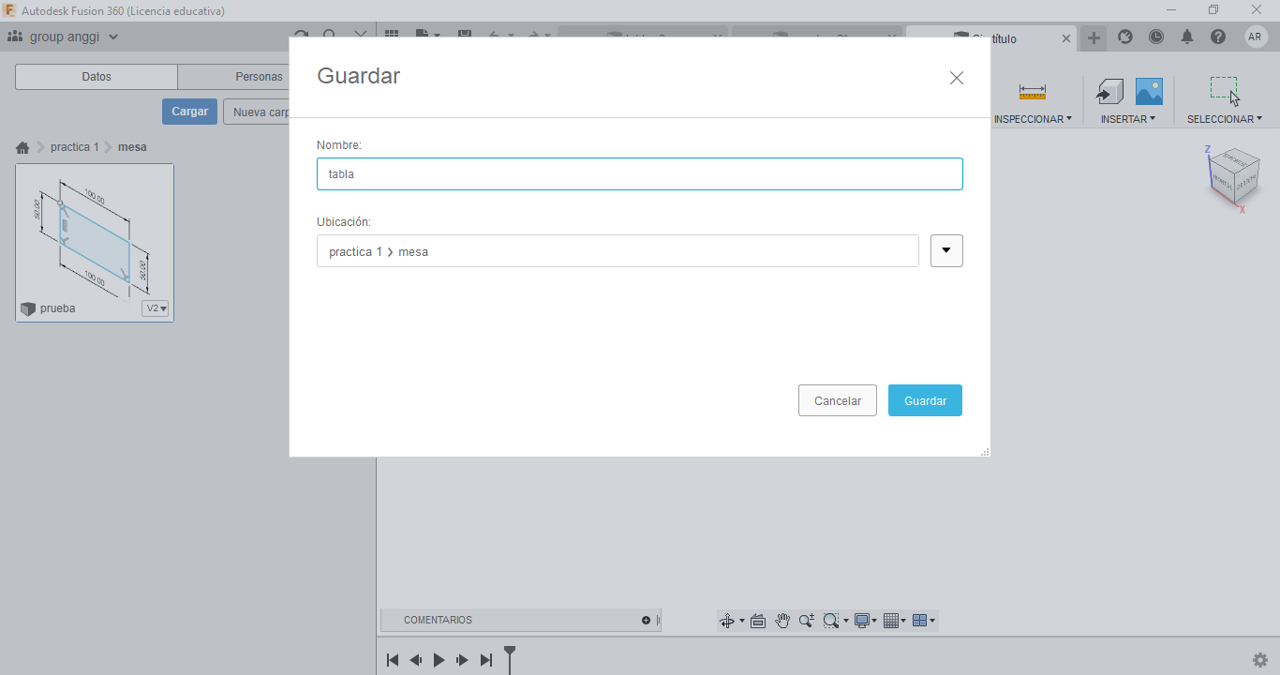Viewport: 1280px width, 675px height.
Task: Open the V2 version dropdown on prueba
Action: pos(155,309)
